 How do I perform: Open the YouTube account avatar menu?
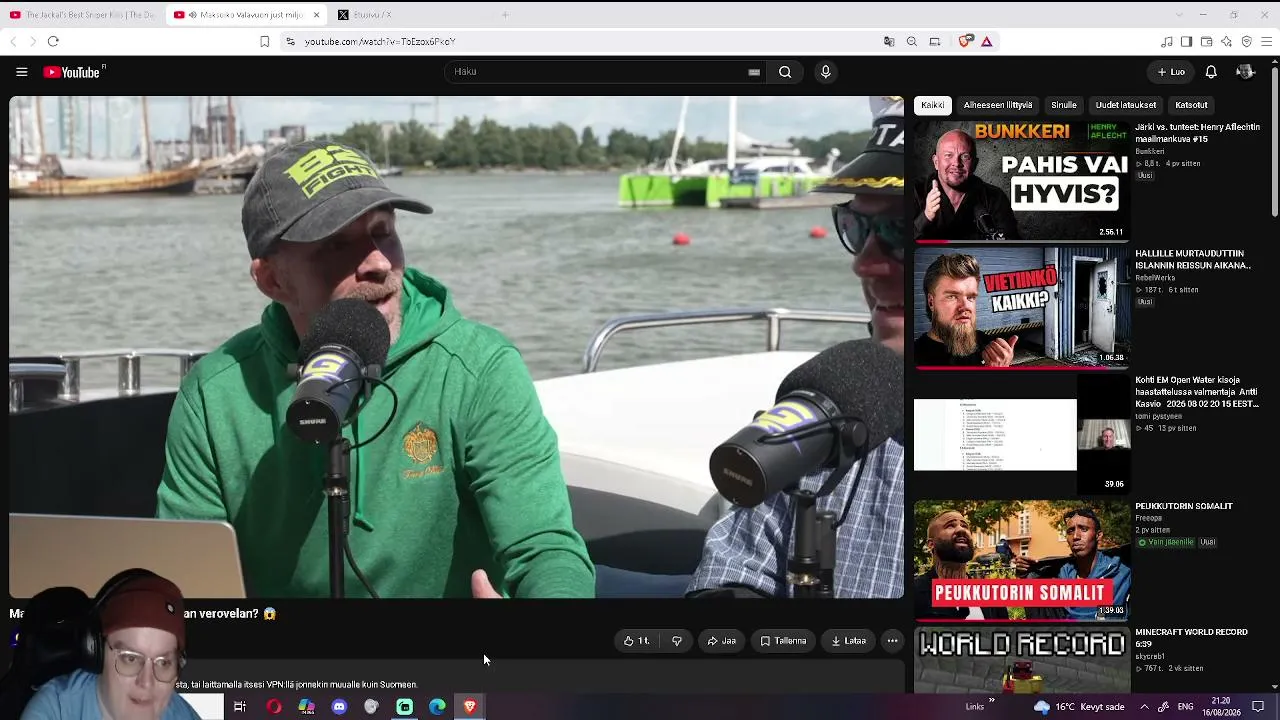tap(1245, 72)
